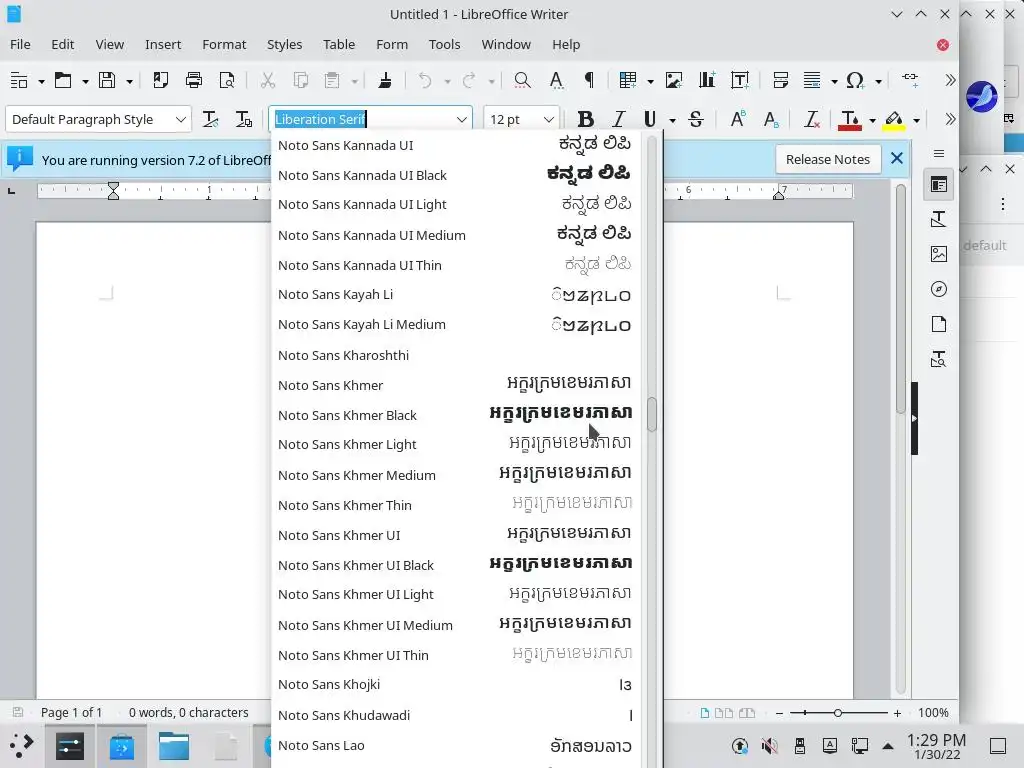Toggle Superscript formatting
The image size is (1024, 768).
coord(737,119)
